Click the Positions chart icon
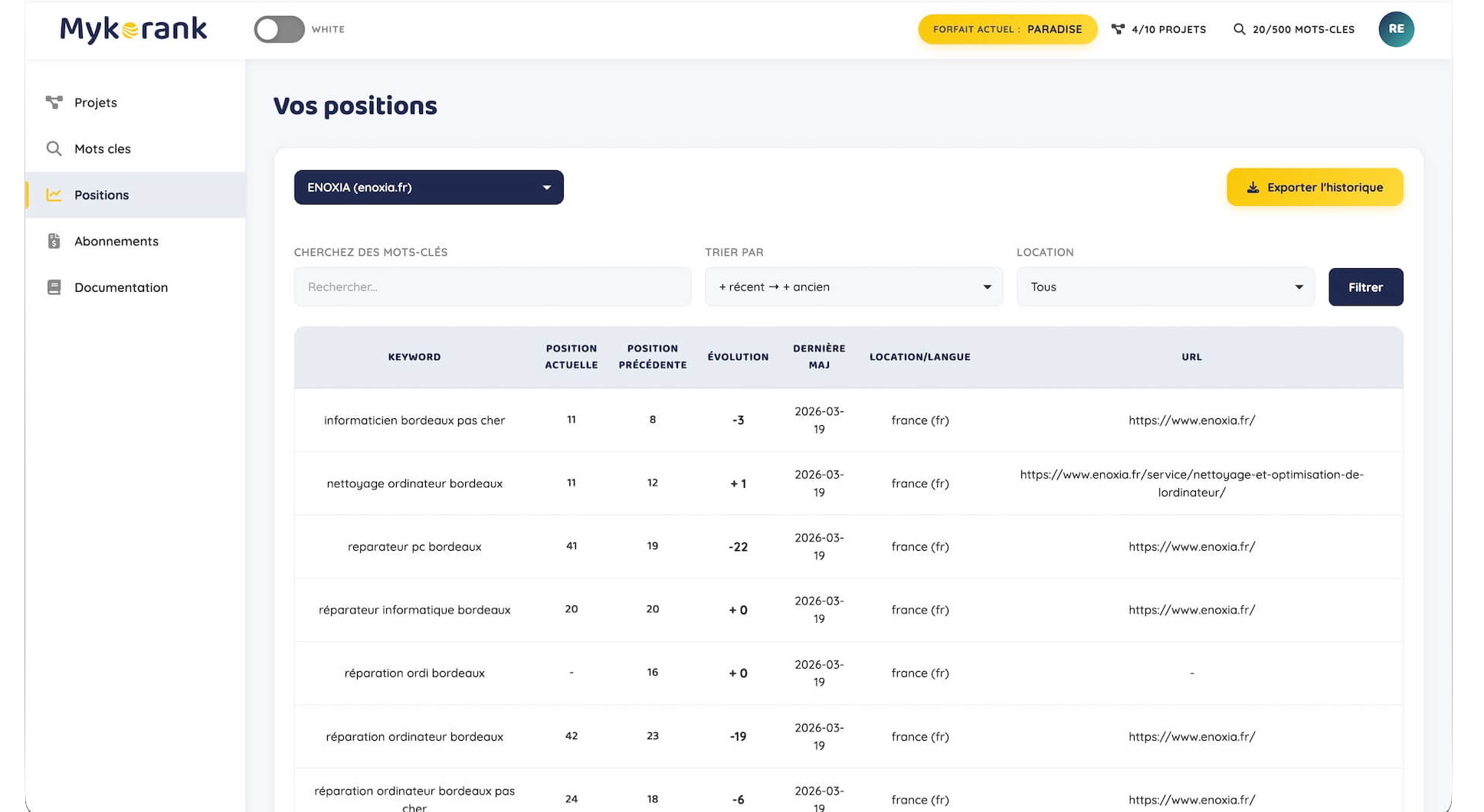 pos(54,195)
